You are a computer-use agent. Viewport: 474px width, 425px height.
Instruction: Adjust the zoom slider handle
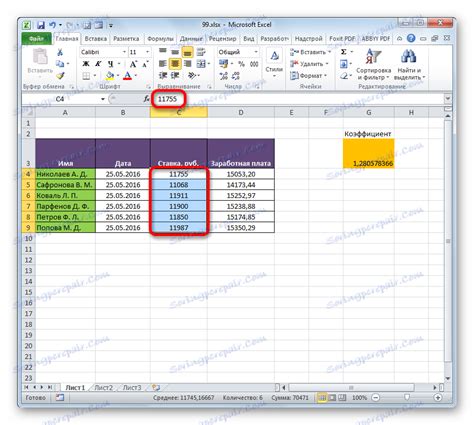tap(407, 397)
